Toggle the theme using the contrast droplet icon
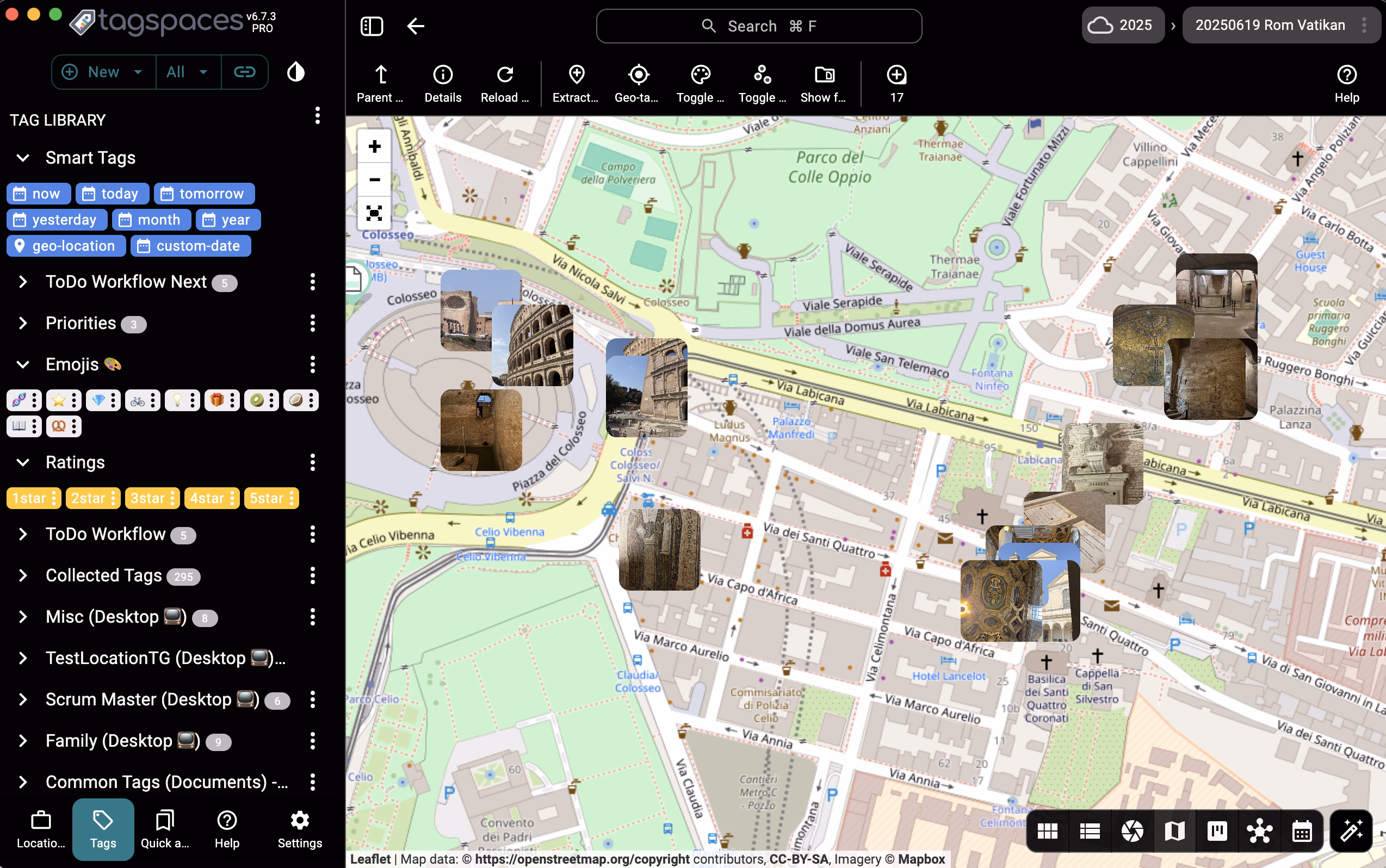Image resolution: width=1386 pixels, height=868 pixels. [x=295, y=71]
